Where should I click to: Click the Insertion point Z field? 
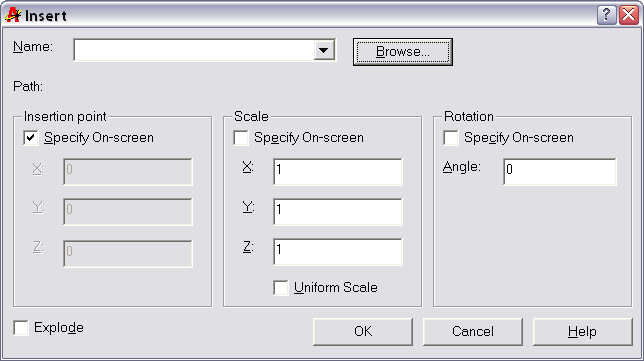(x=128, y=253)
